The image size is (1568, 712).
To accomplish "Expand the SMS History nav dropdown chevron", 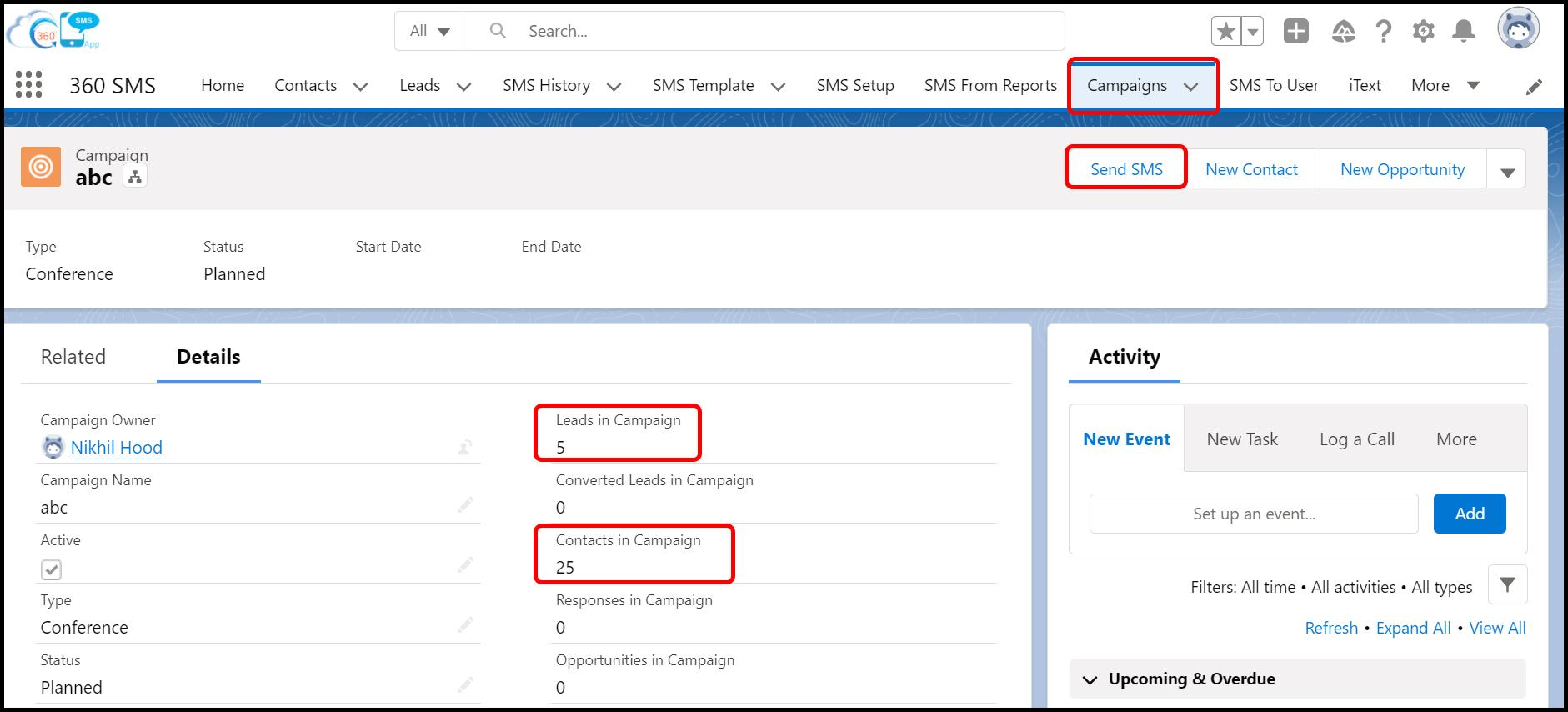I will (x=614, y=87).
